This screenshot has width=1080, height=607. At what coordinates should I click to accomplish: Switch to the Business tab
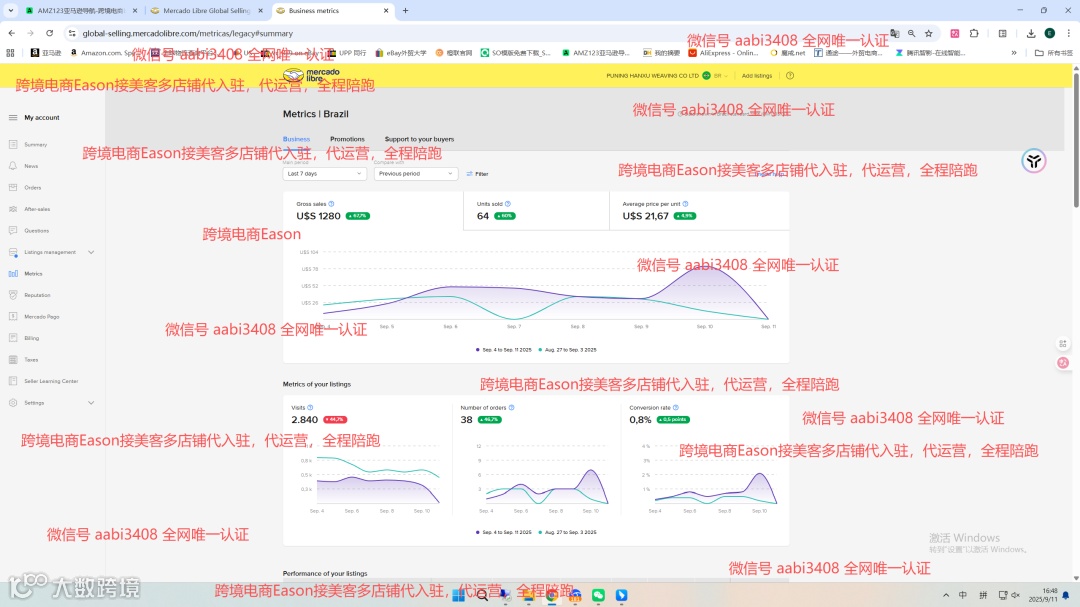coord(296,139)
